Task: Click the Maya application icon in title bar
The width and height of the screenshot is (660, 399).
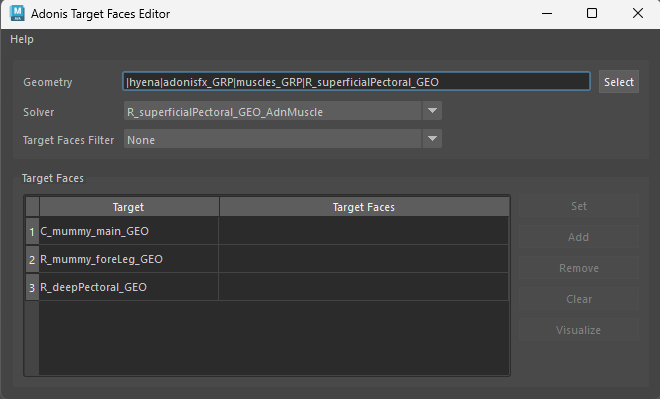Action: [x=17, y=13]
